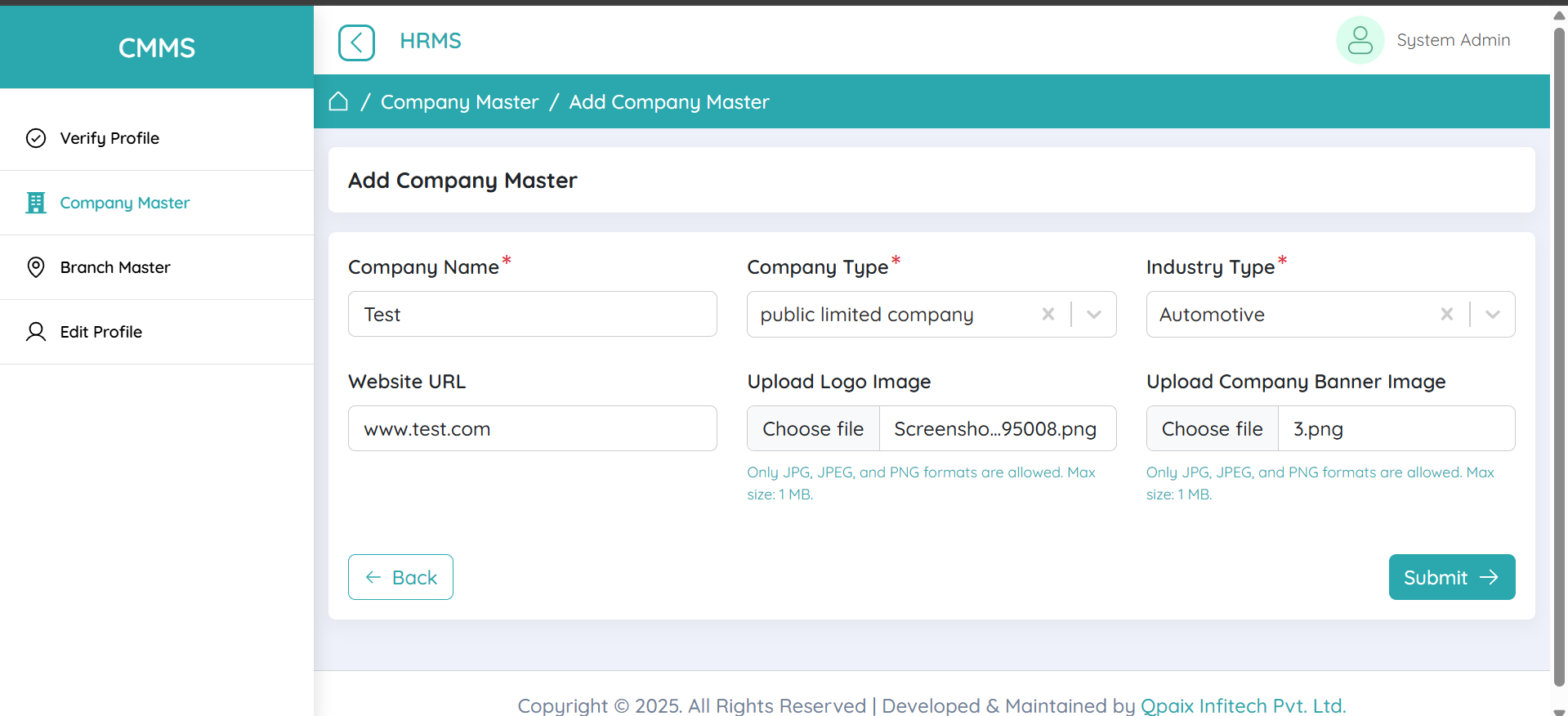Click the Company Master building icon
This screenshot has width=1568, height=716.
click(x=36, y=203)
